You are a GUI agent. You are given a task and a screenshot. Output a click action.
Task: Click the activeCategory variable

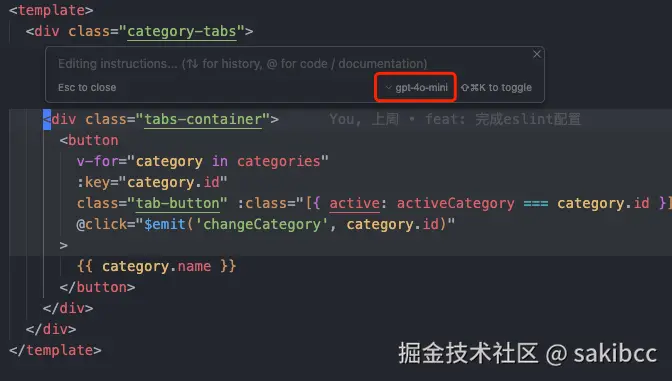(455, 203)
